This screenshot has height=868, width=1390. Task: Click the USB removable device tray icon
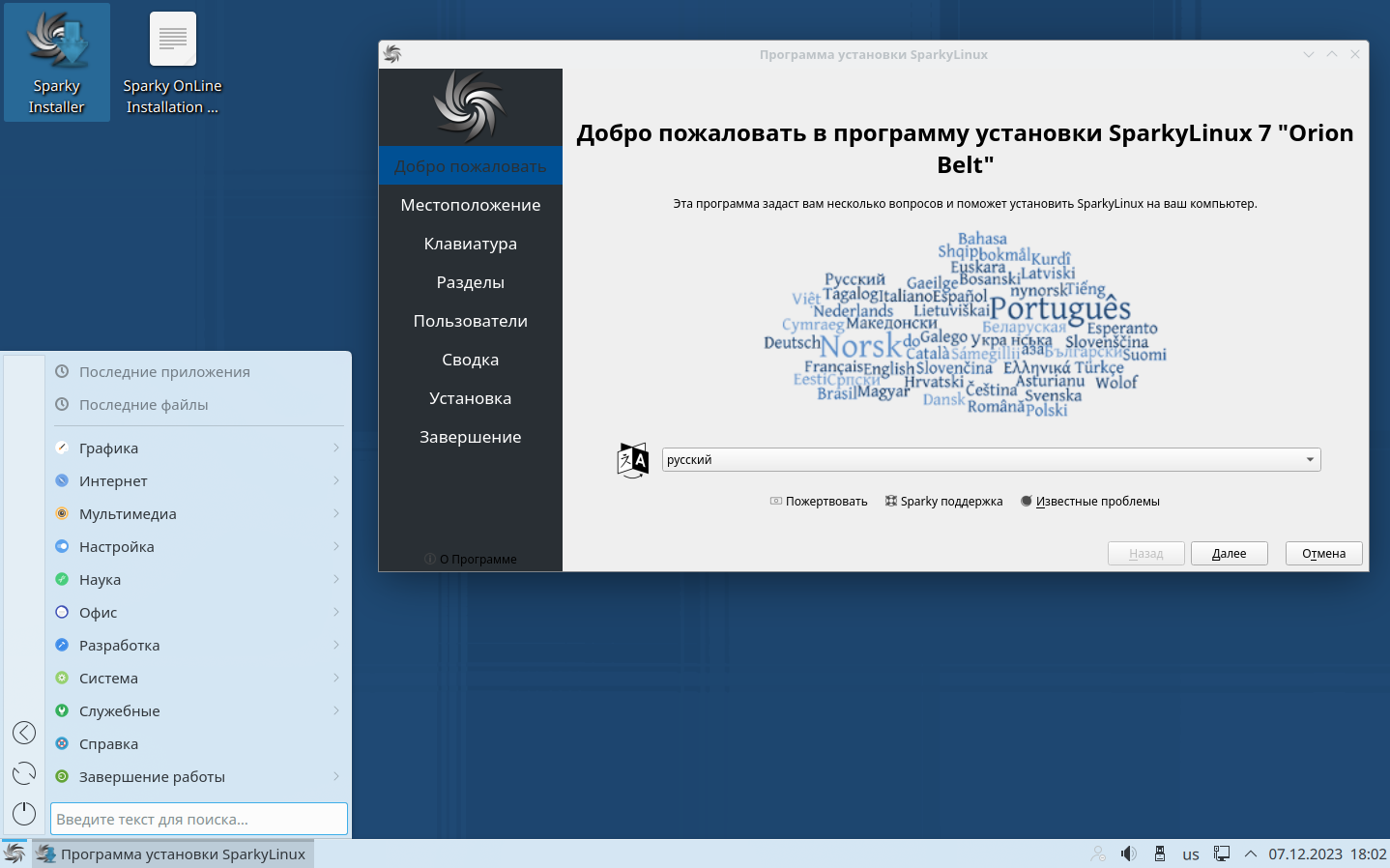[x=1160, y=854]
